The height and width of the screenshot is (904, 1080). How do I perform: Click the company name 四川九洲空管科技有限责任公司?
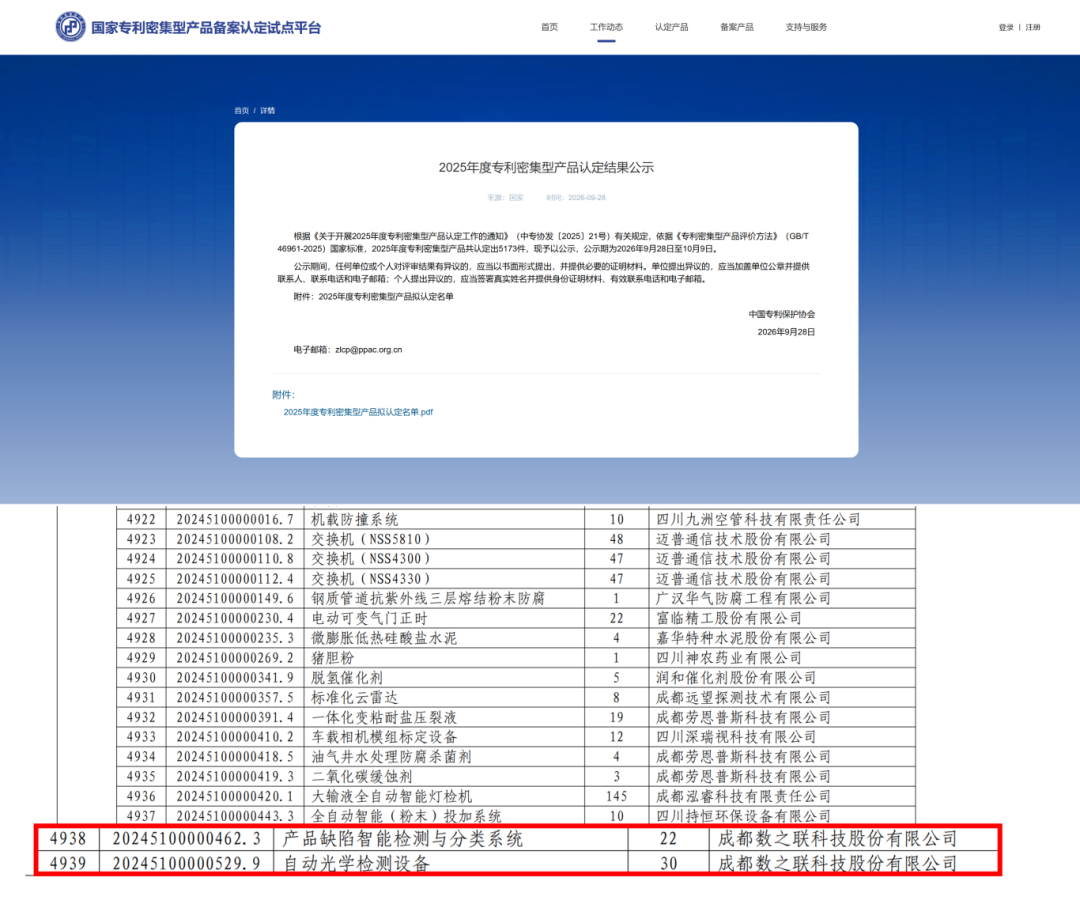point(758,520)
